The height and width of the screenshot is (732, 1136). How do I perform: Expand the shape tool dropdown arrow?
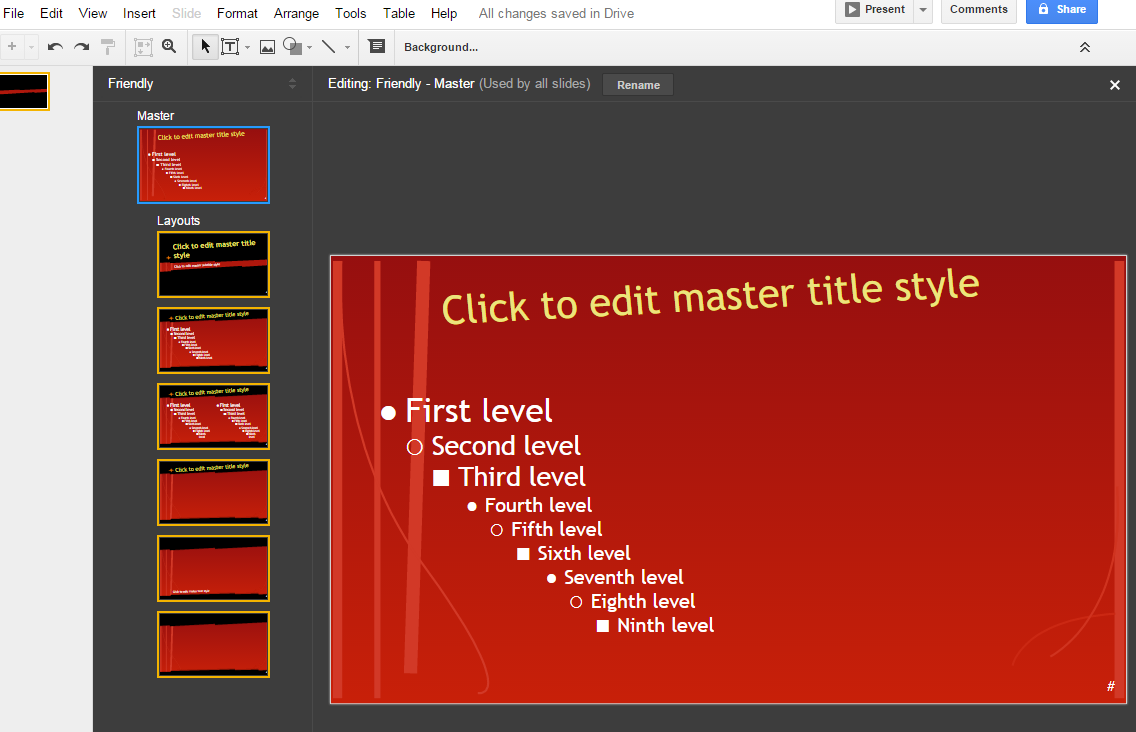point(309,48)
